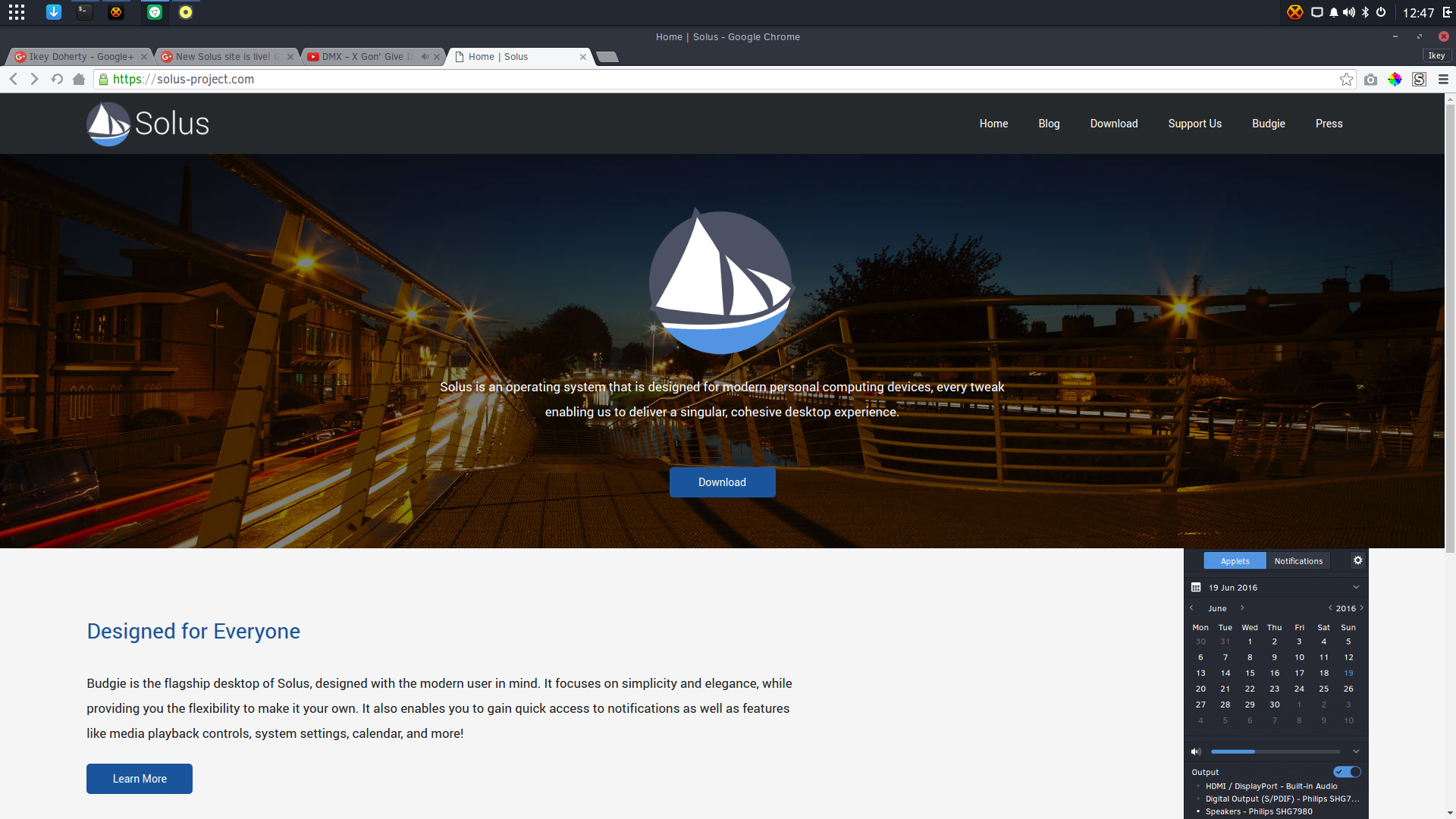Open the Chrome hamburger menu
The width and height of the screenshot is (1456, 819).
click(1443, 79)
